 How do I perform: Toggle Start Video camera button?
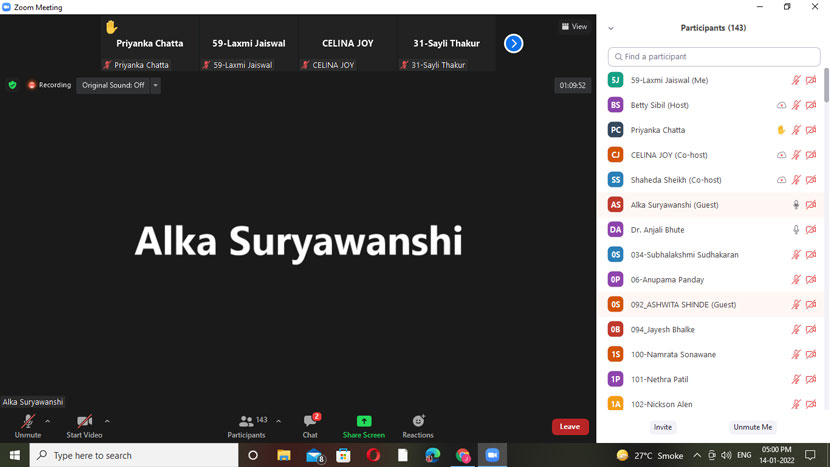pyautogui.click(x=84, y=422)
